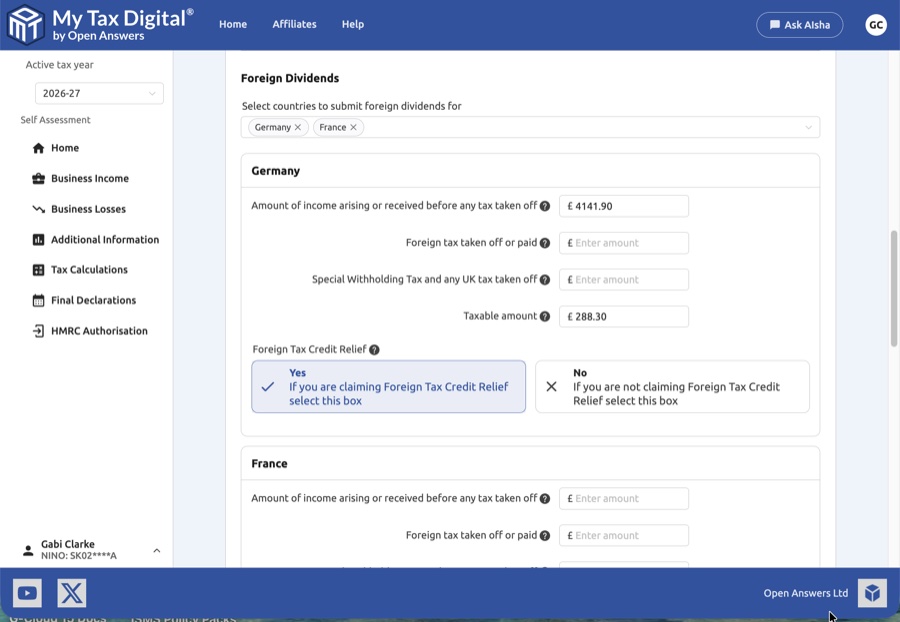The width and height of the screenshot is (900, 622).
Task: Open Tax Calculations from the sidebar
Action: [89, 270]
